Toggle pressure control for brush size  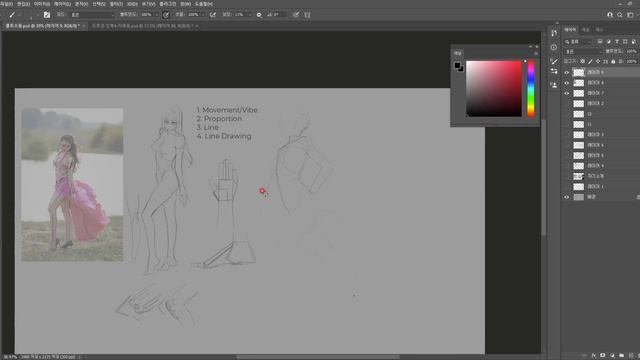tap(296, 15)
